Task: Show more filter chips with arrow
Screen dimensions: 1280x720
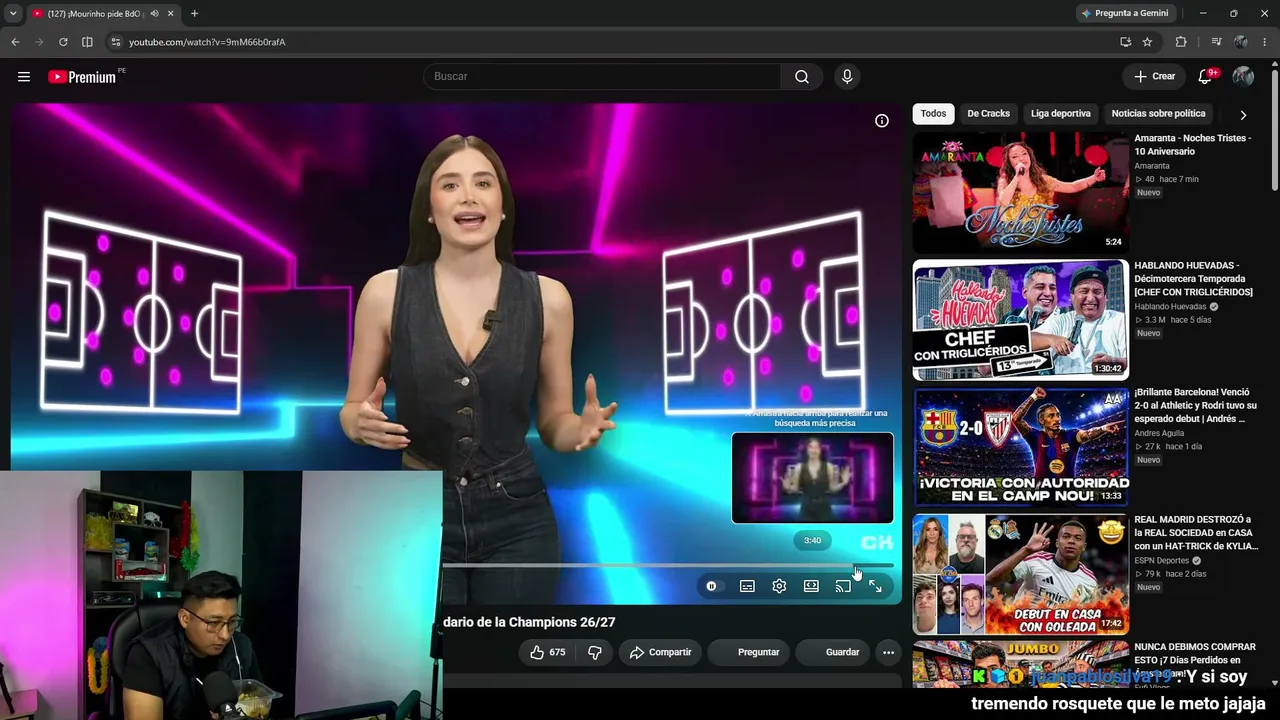Action: 1243,115
